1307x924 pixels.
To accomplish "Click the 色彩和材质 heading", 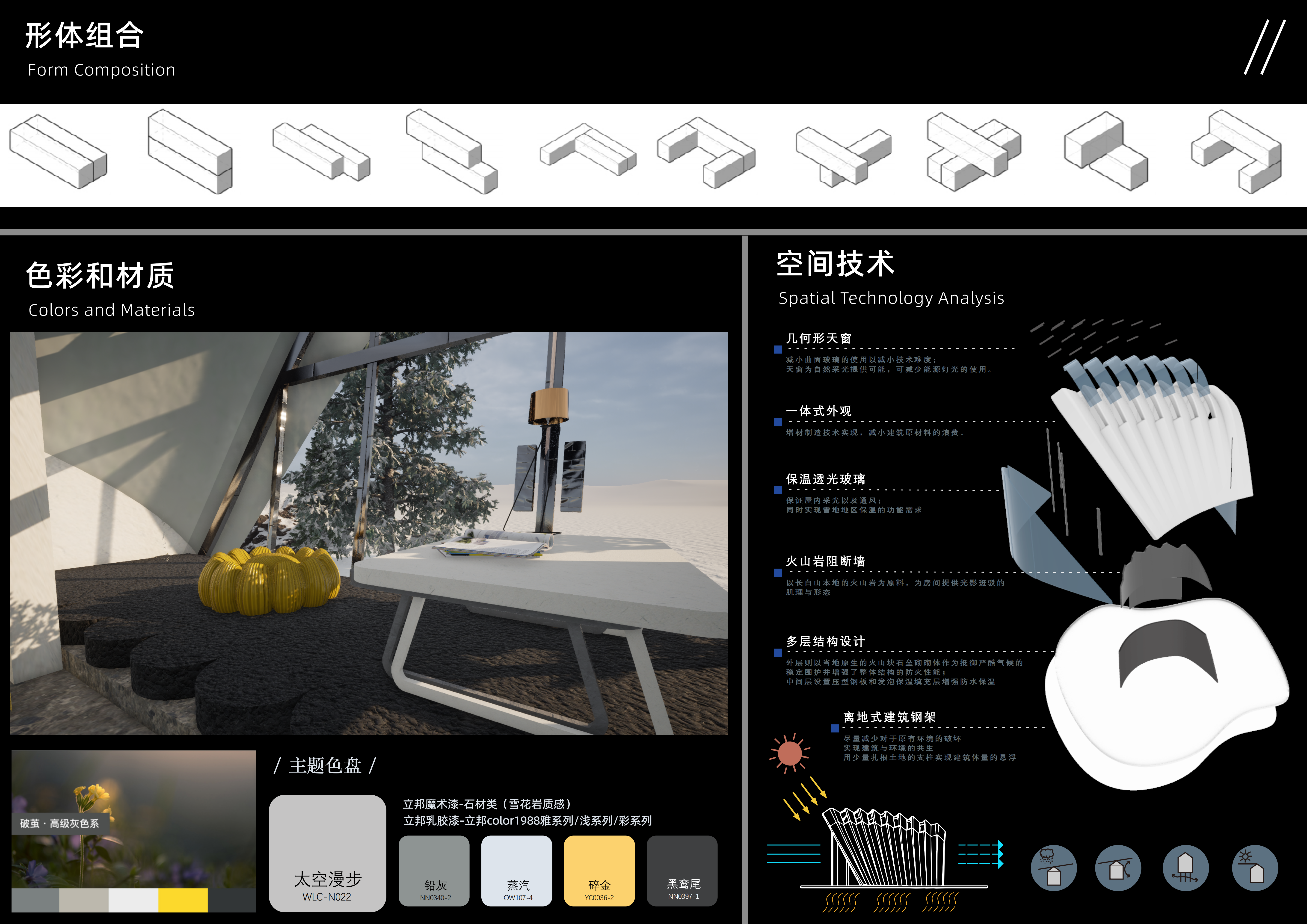I will [100, 275].
